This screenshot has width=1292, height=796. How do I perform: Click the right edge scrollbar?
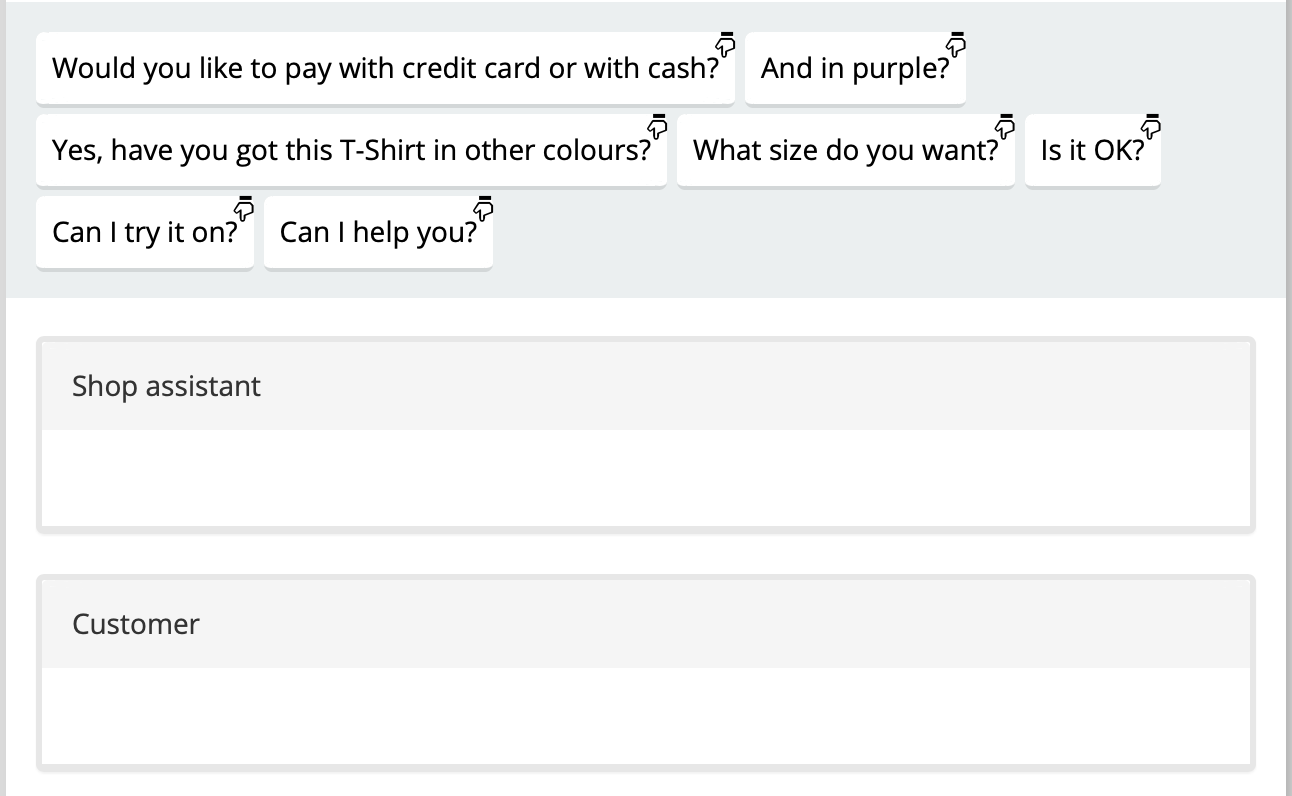point(1288,400)
